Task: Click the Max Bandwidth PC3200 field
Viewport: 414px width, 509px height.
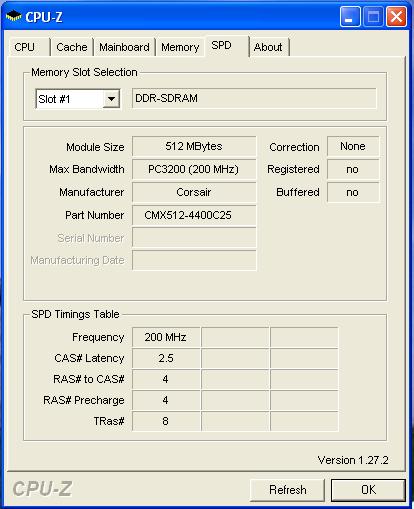Action: 194,169
